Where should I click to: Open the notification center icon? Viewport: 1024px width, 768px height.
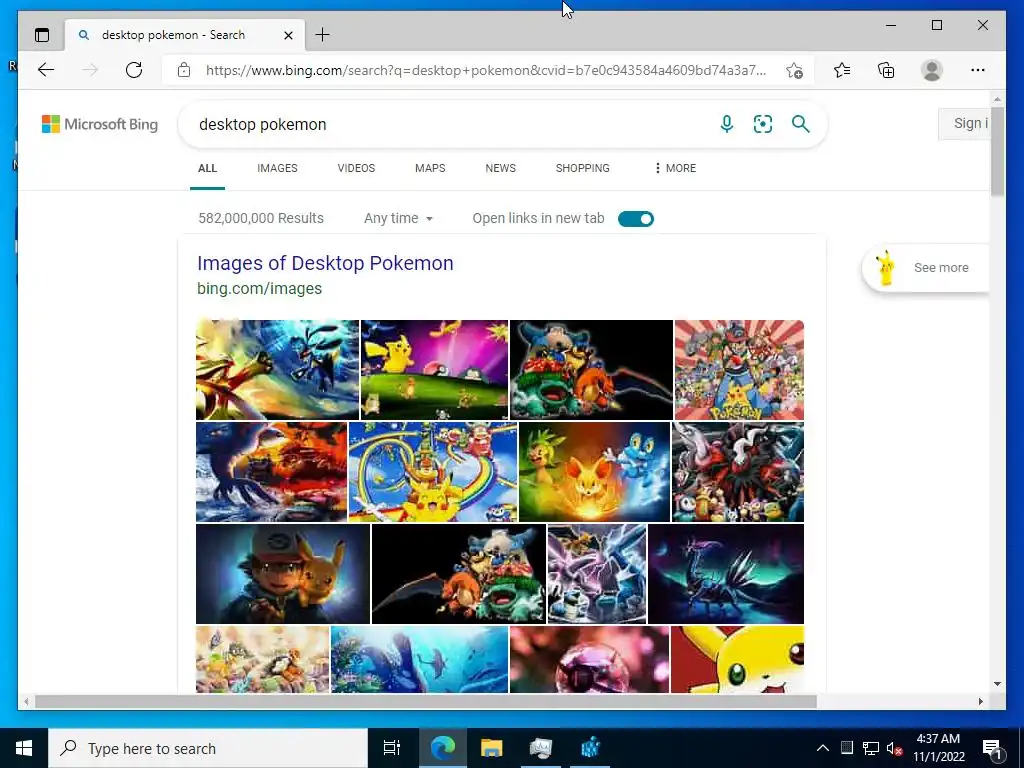click(x=992, y=748)
